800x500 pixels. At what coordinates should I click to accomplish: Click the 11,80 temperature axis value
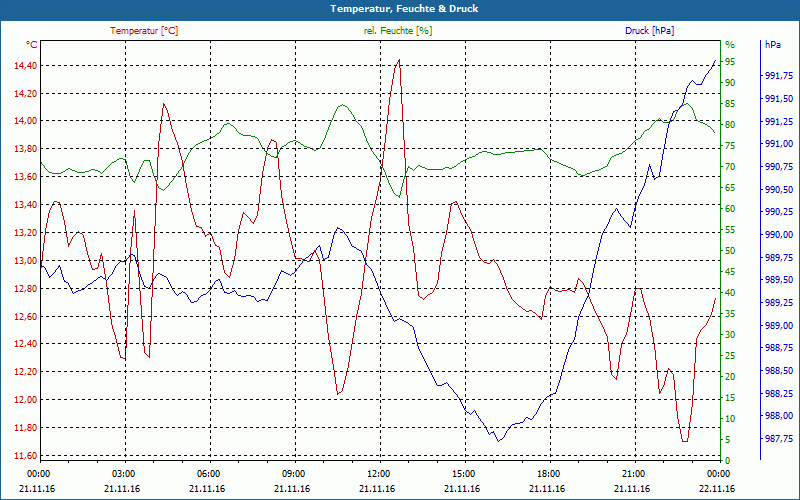pos(25,428)
